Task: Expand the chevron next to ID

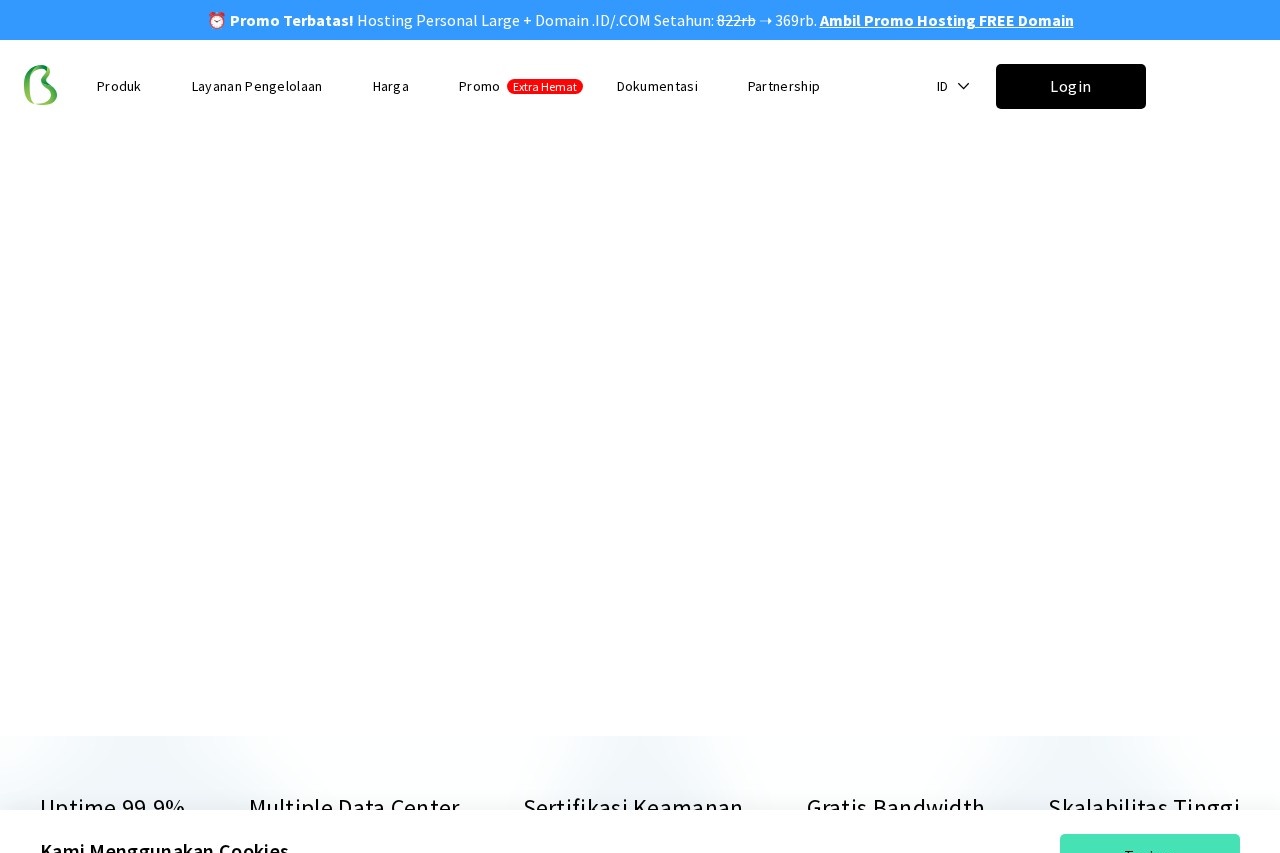Action: (x=963, y=86)
